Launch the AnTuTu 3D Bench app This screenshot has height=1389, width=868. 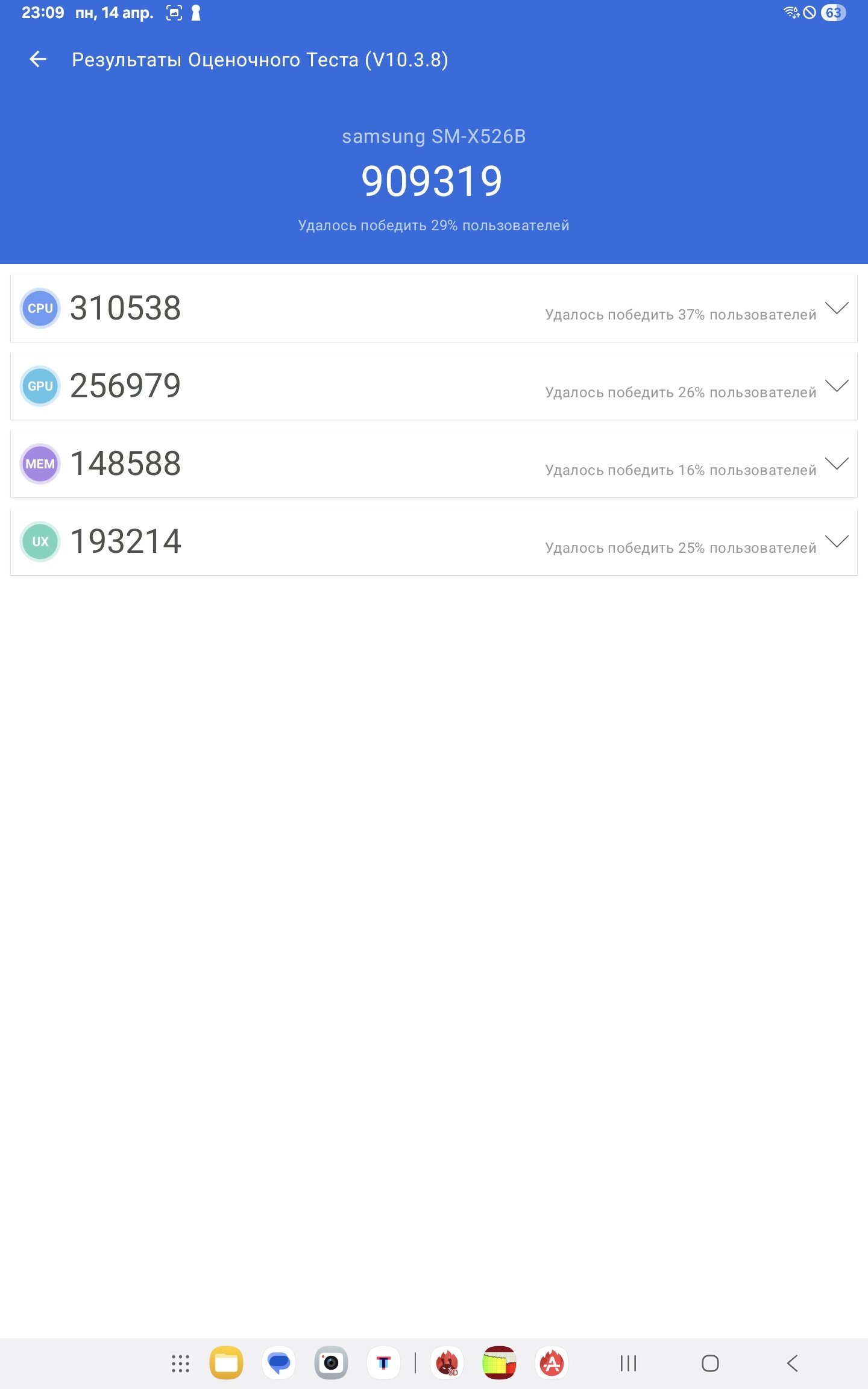(x=447, y=1362)
